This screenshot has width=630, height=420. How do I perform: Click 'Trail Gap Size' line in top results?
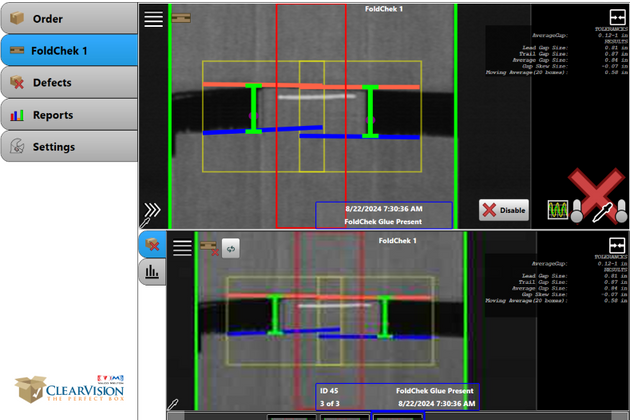[573, 54]
